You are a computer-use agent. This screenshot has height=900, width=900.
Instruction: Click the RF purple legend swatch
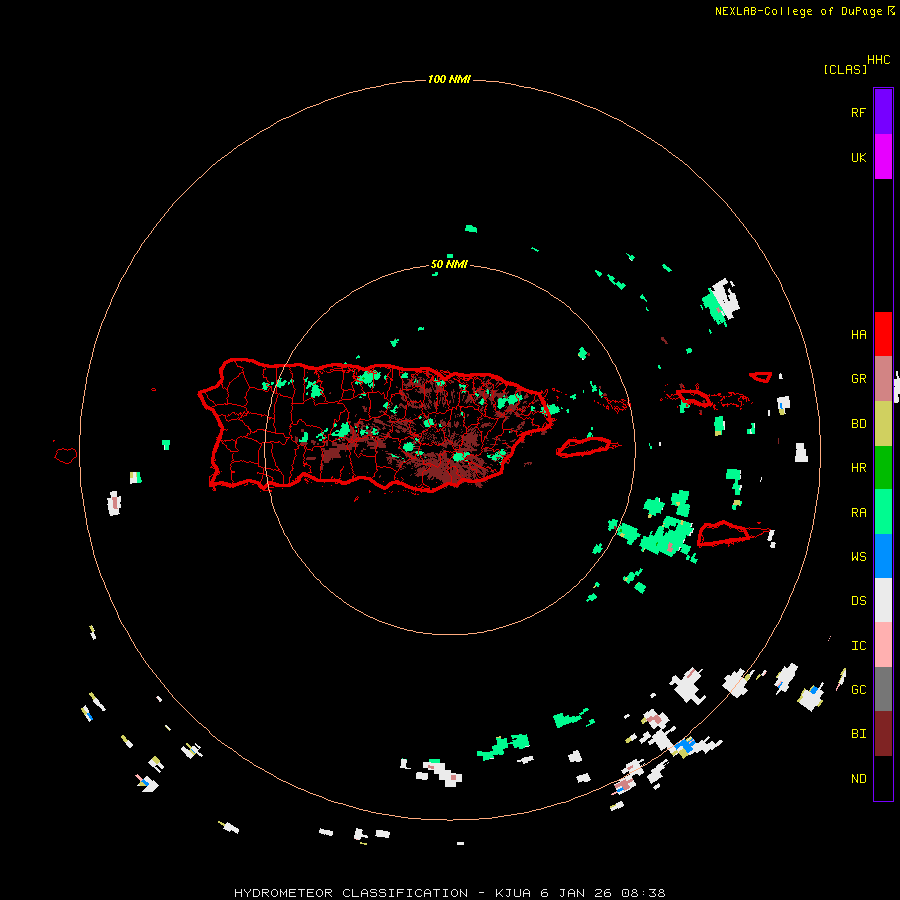[883, 112]
